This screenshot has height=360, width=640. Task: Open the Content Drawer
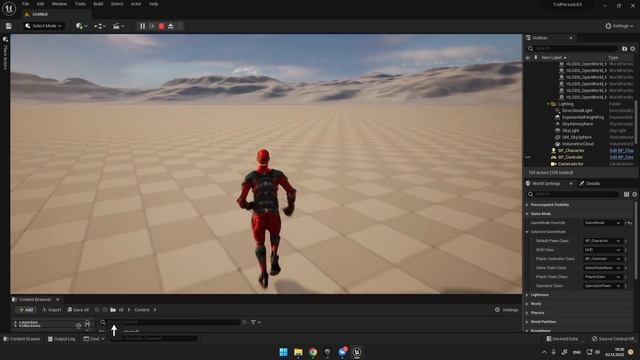click(22, 339)
